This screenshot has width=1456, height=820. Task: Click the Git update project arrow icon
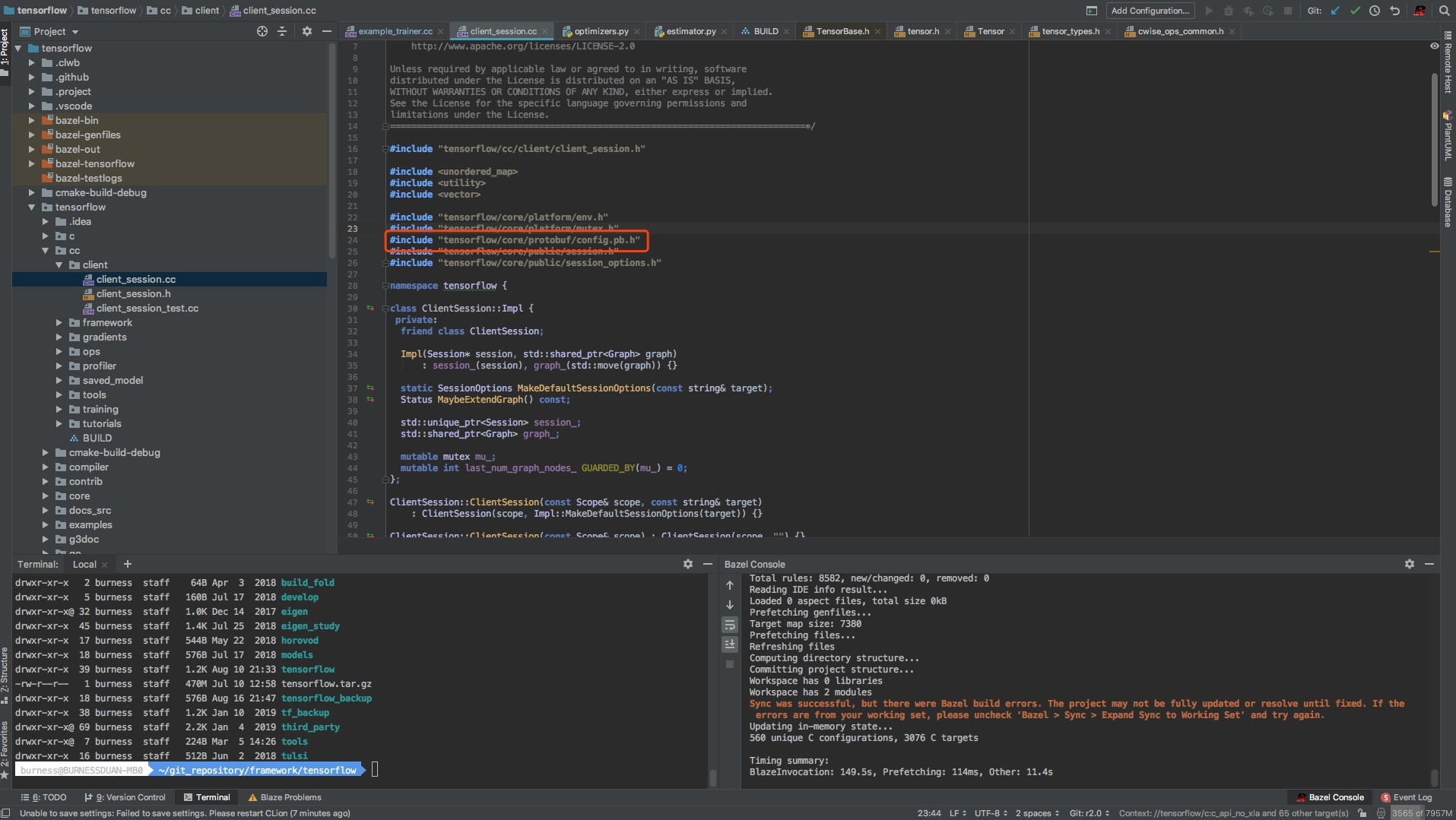click(1335, 11)
